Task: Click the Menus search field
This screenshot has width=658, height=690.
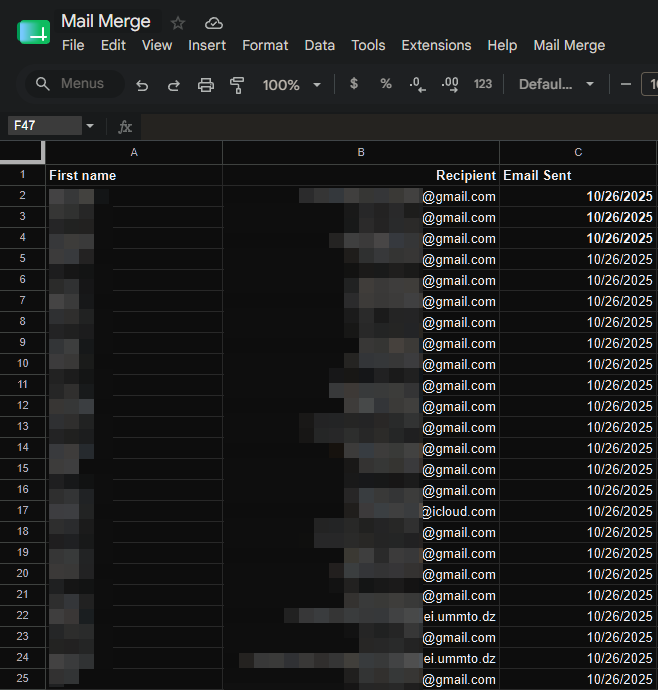Action: pos(75,84)
